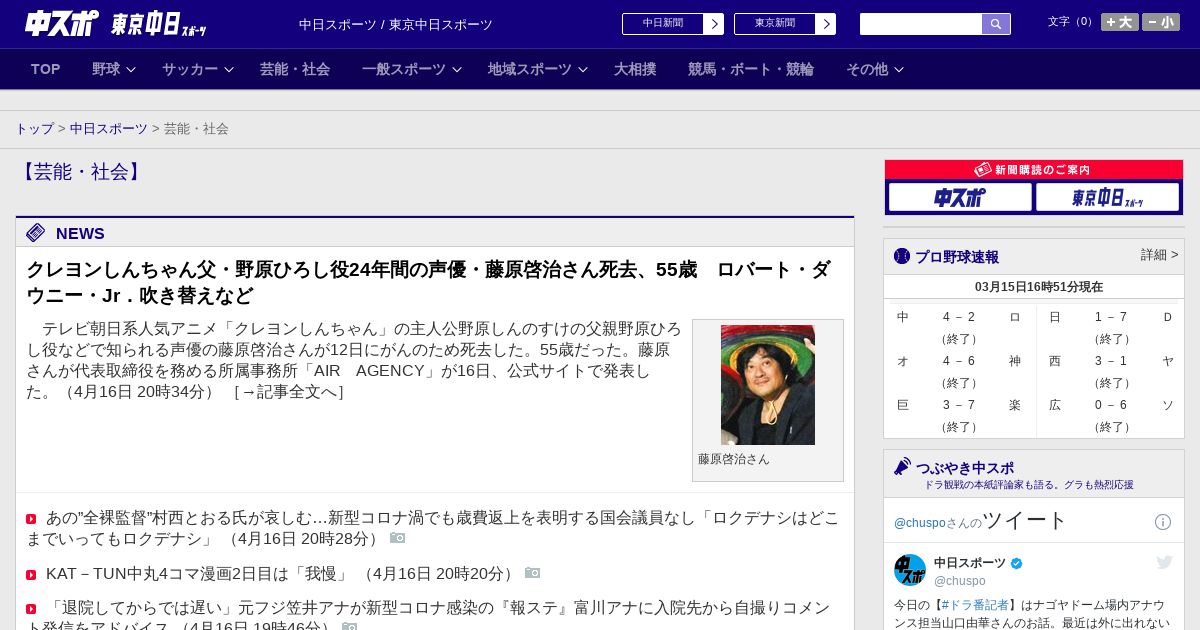Viewport: 1200px width, 630px height.
Task: Open 中日新聞 link button
Action: coord(663,24)
